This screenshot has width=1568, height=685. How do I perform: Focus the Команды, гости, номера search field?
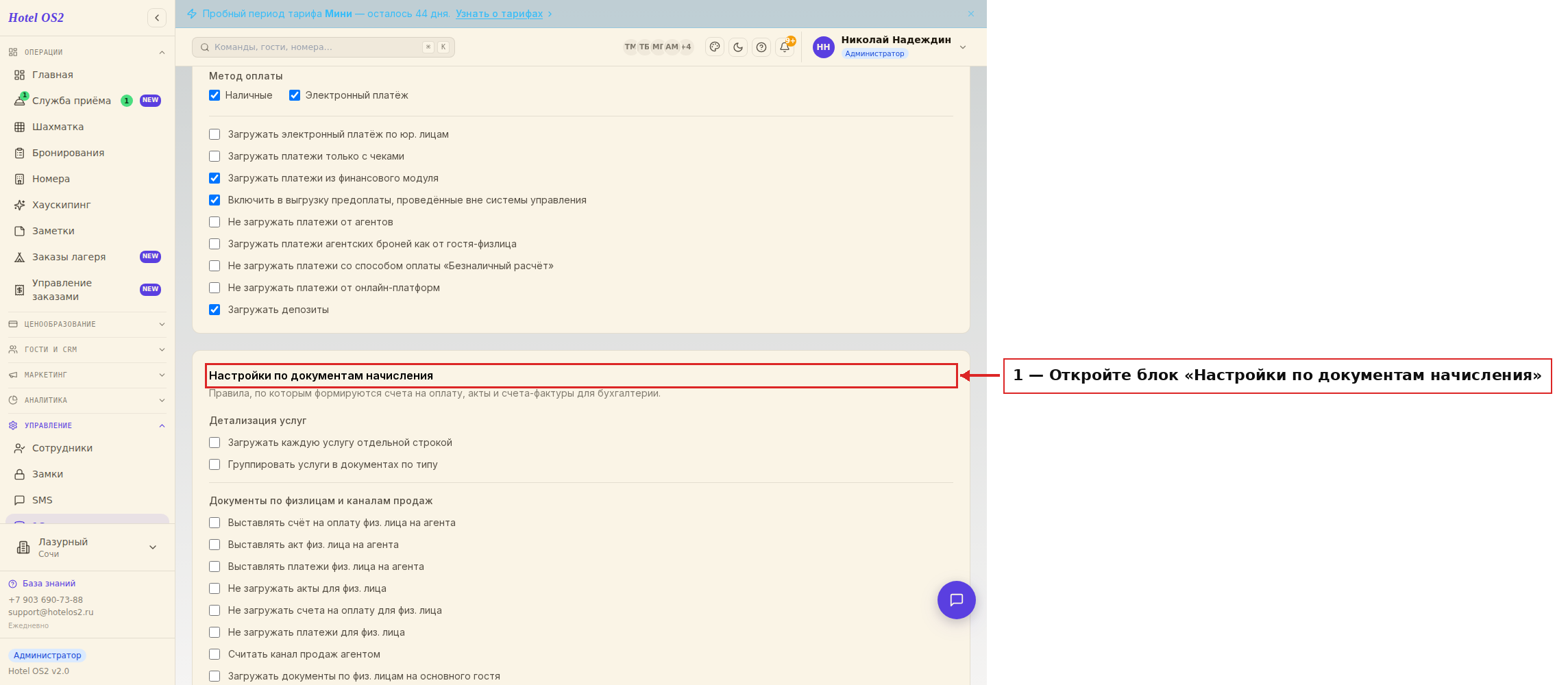(x=323, y=47)
